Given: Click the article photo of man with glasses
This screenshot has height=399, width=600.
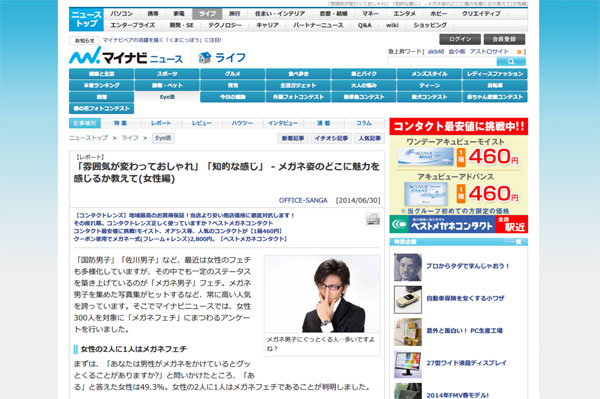Looking at the screenshot, I should point(322,294).
